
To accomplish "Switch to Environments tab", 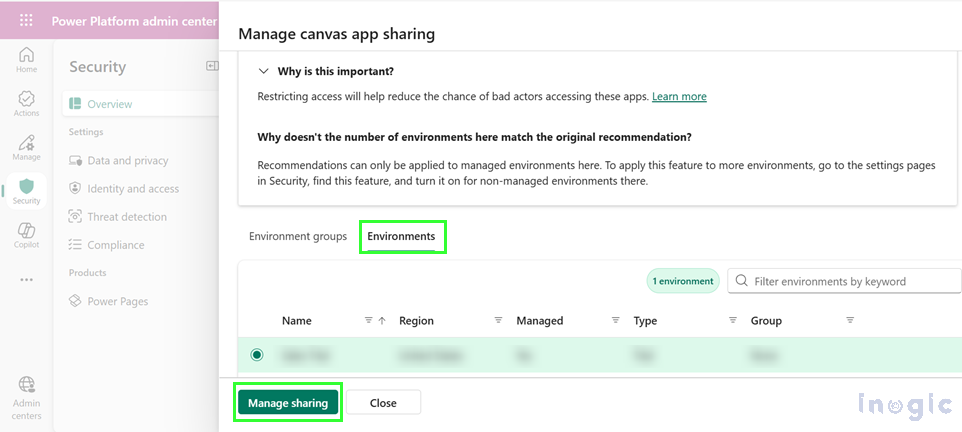I will (x=401, y=236).
